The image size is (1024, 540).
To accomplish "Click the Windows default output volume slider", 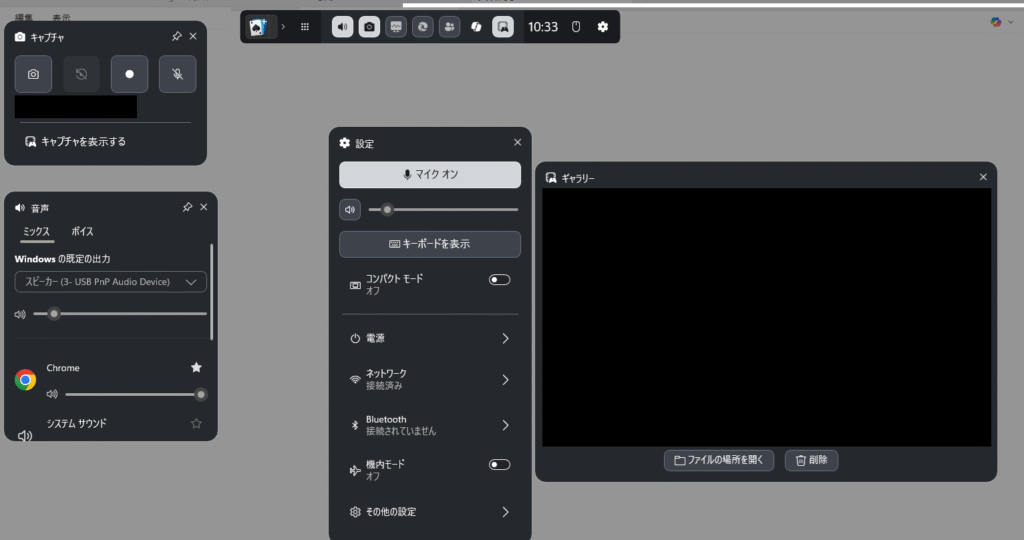I will 120,314.
